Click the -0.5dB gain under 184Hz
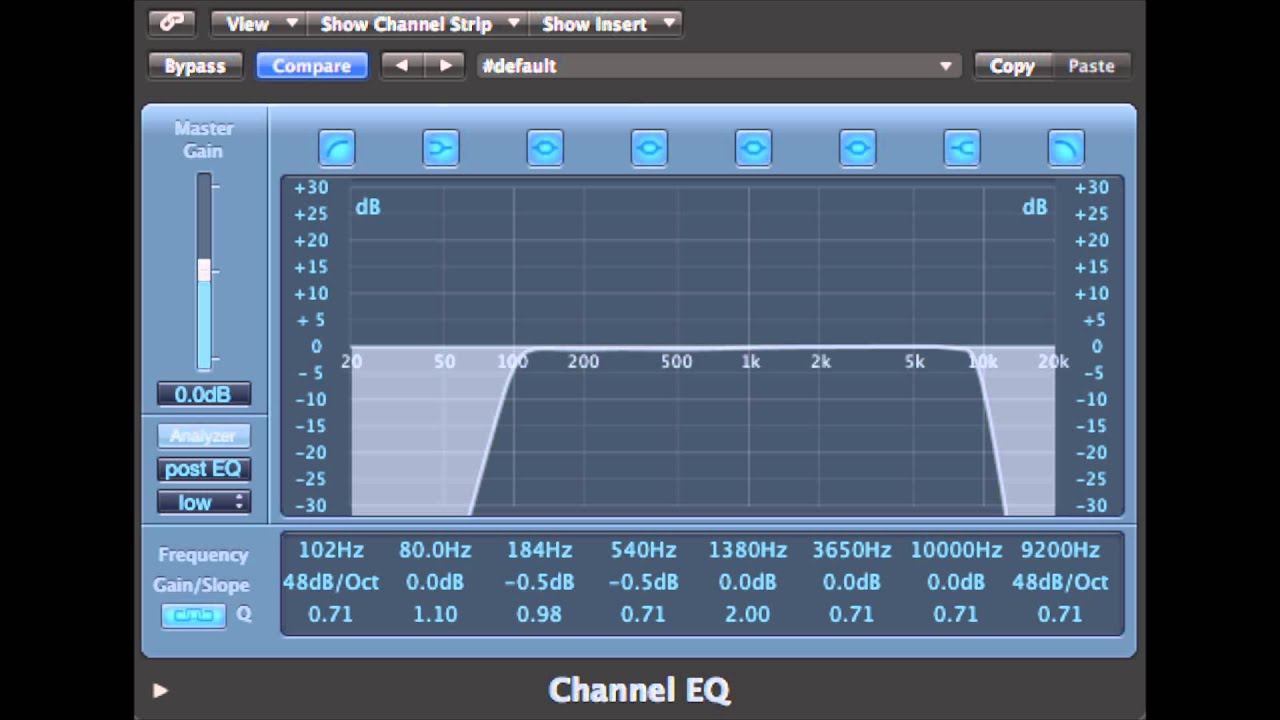 coord(539,582)
